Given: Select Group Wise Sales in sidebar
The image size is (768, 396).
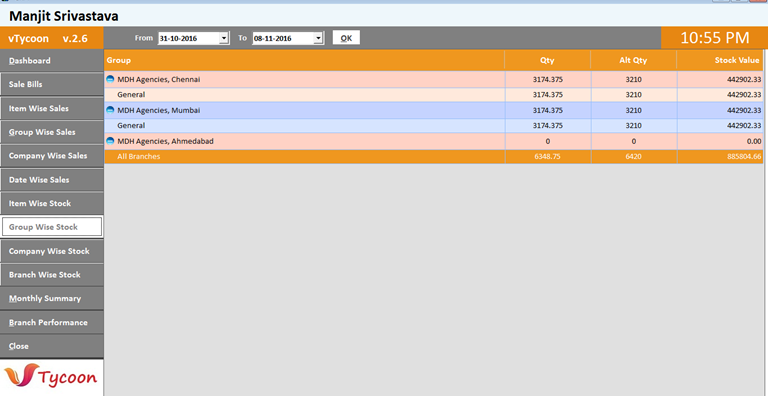Looking at the screenshot, I should pyautogui.click(x=51, y=132).
